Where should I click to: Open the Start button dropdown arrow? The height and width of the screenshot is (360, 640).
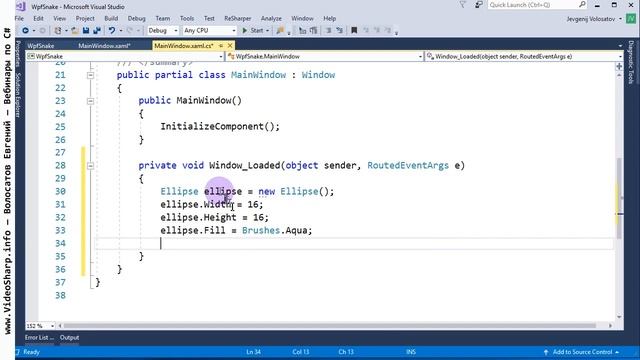[267, 31]
